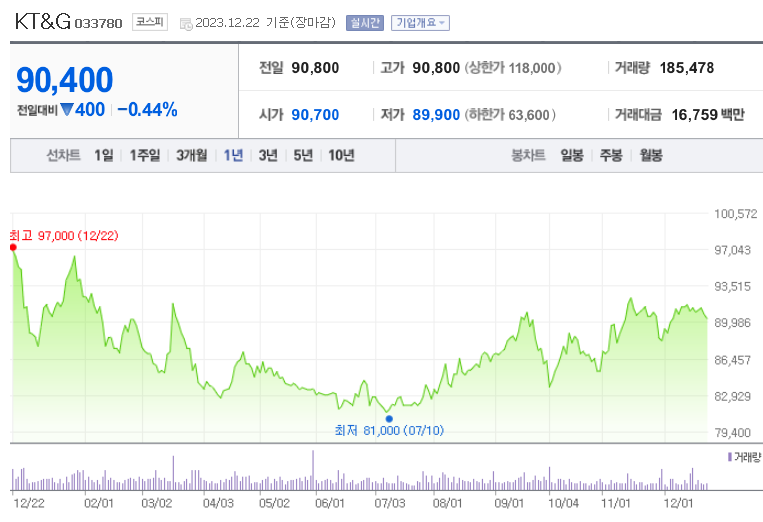
Task: Click the purple 거래량 legend marker
Action: pos(729,457)
